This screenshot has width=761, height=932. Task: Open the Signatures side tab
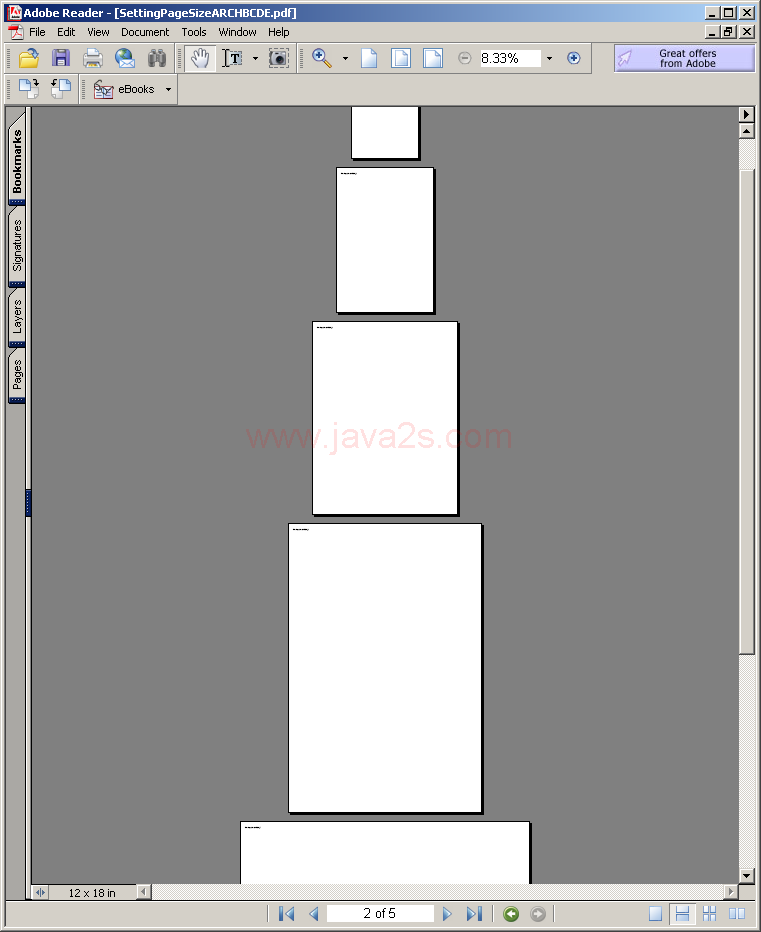17,245
